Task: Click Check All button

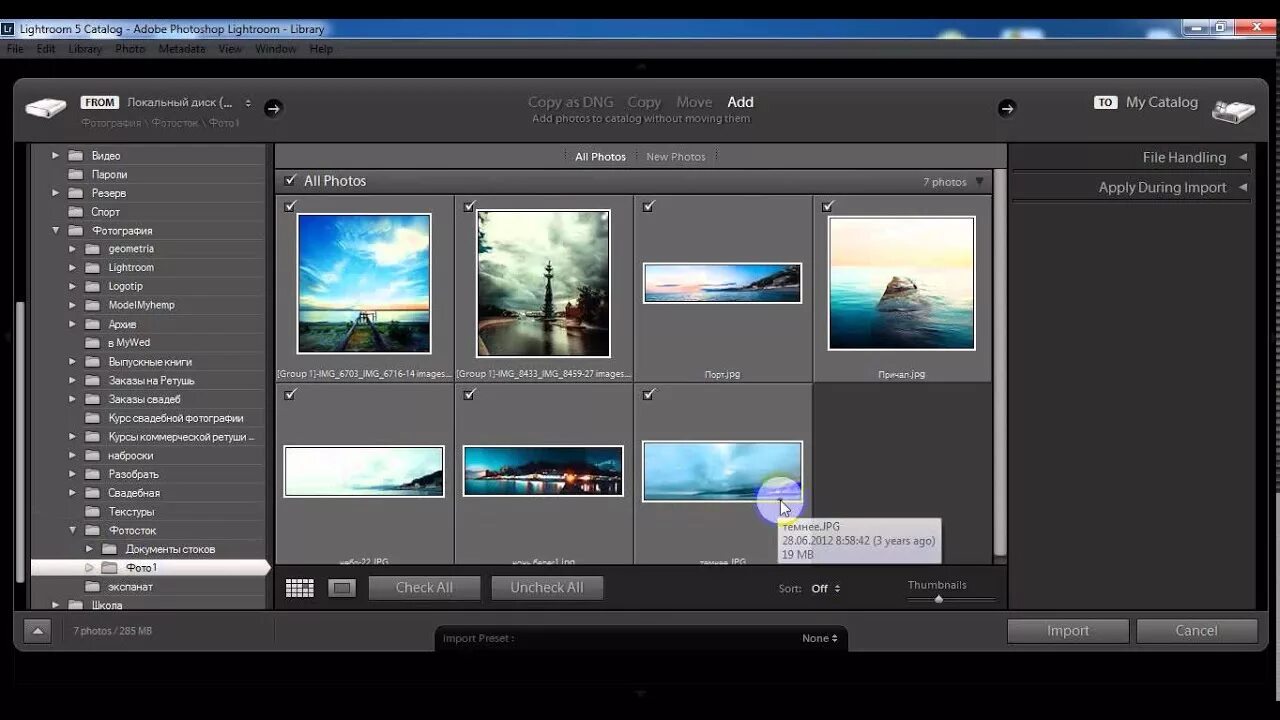Action: click(x=424, y=588)
